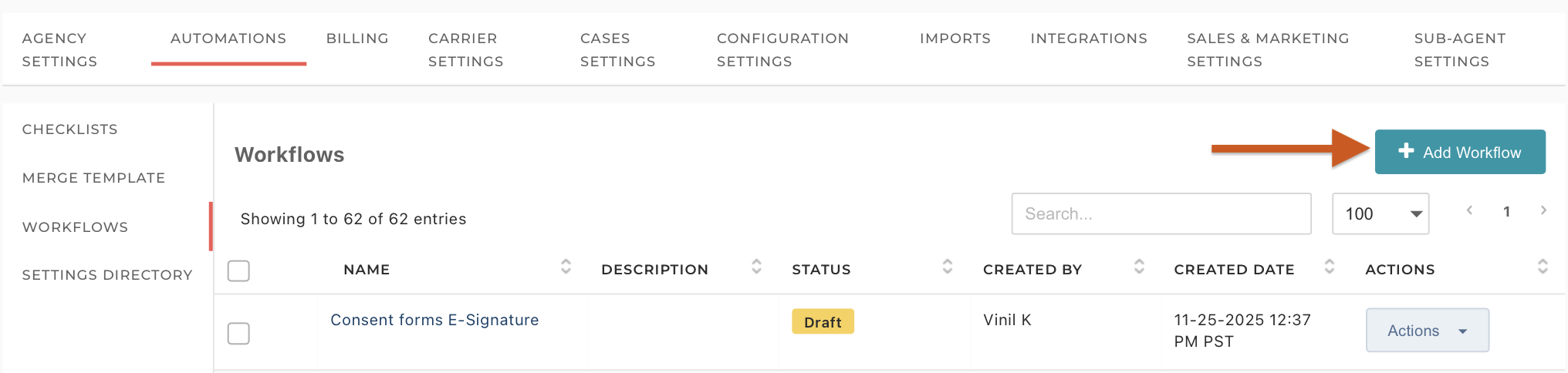Click into the Search field
Screen dimensions: 1568x373
[x=1161, y=214]
